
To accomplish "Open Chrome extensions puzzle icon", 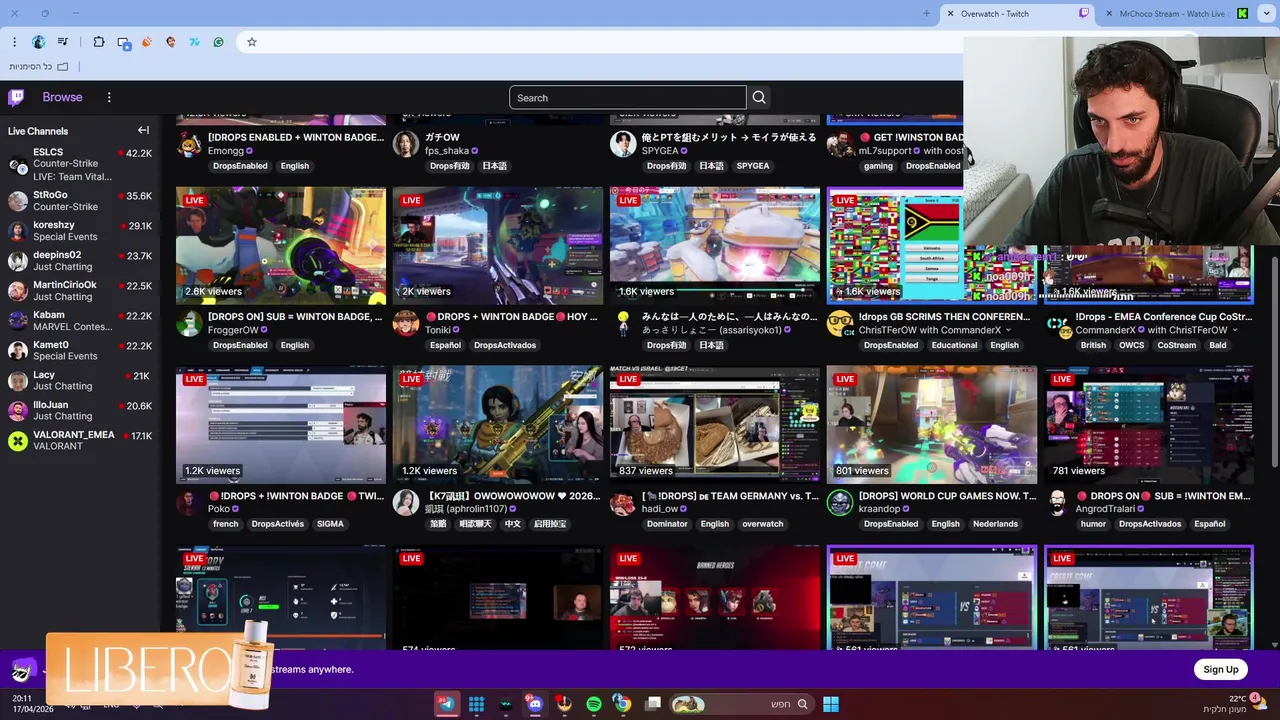I will pos(99,42).
